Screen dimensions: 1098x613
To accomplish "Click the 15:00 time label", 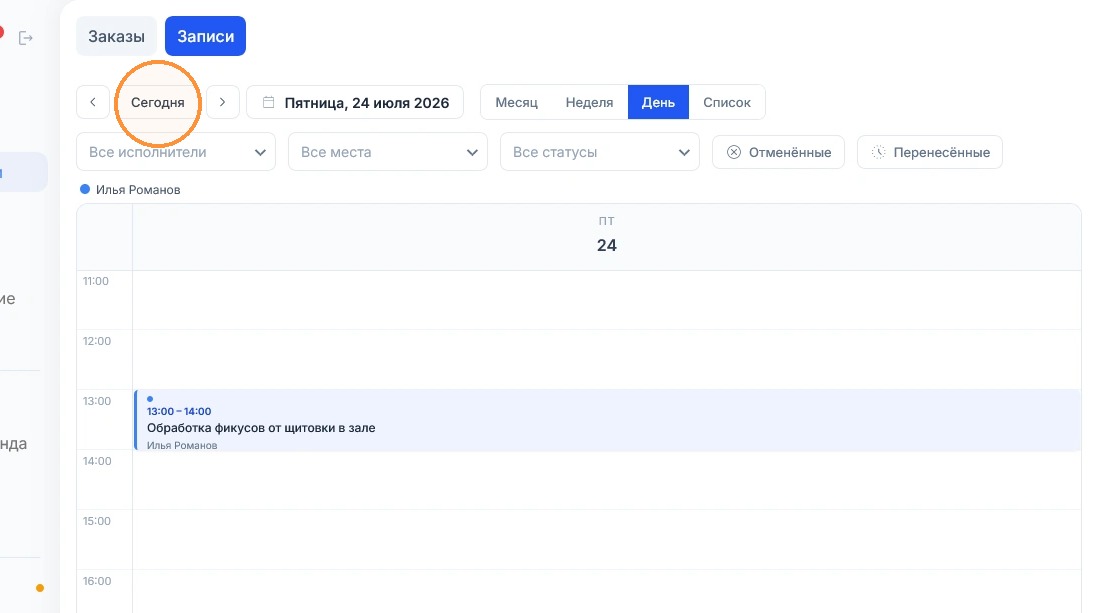I will point(97,521).
